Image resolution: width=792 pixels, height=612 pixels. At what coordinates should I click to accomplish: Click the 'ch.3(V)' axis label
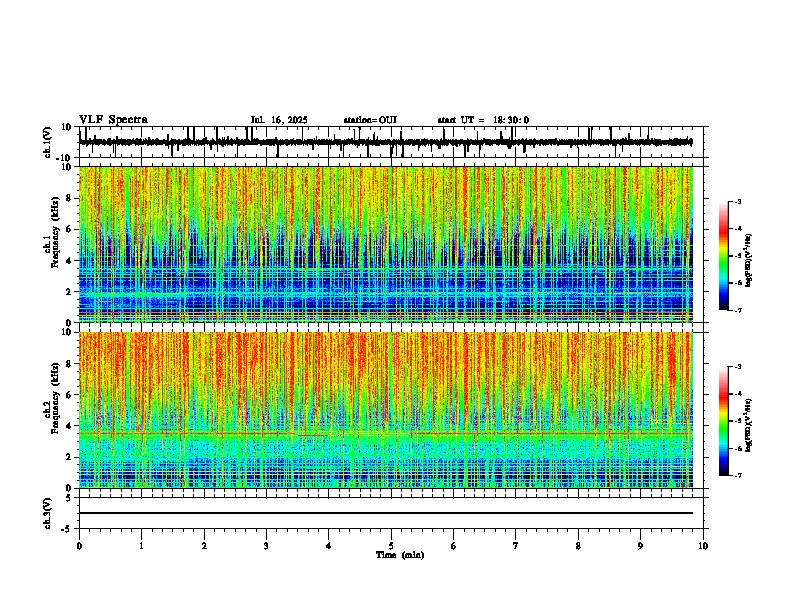[48, 513]
